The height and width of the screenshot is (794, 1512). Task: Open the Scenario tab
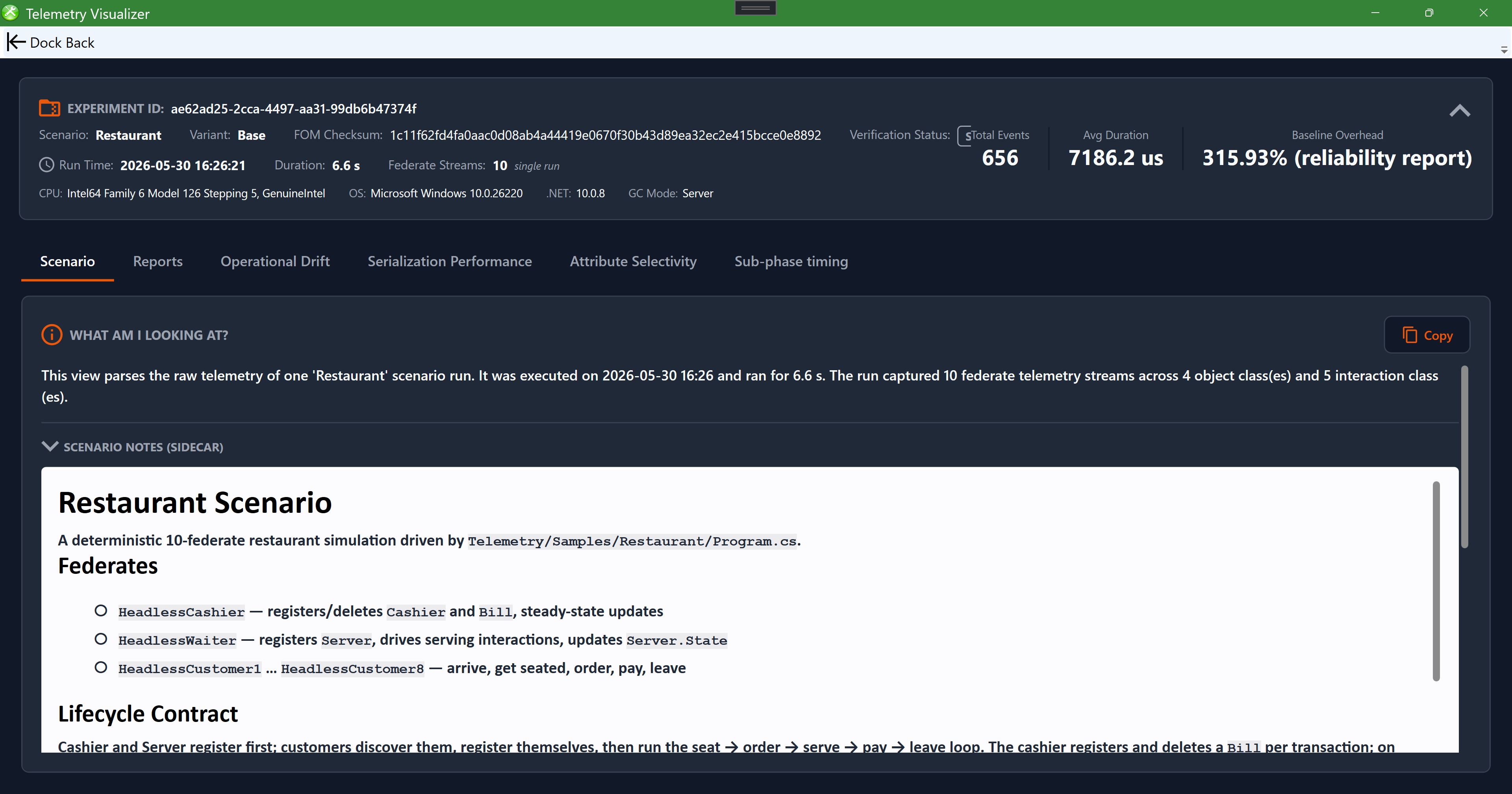[67, 262]
